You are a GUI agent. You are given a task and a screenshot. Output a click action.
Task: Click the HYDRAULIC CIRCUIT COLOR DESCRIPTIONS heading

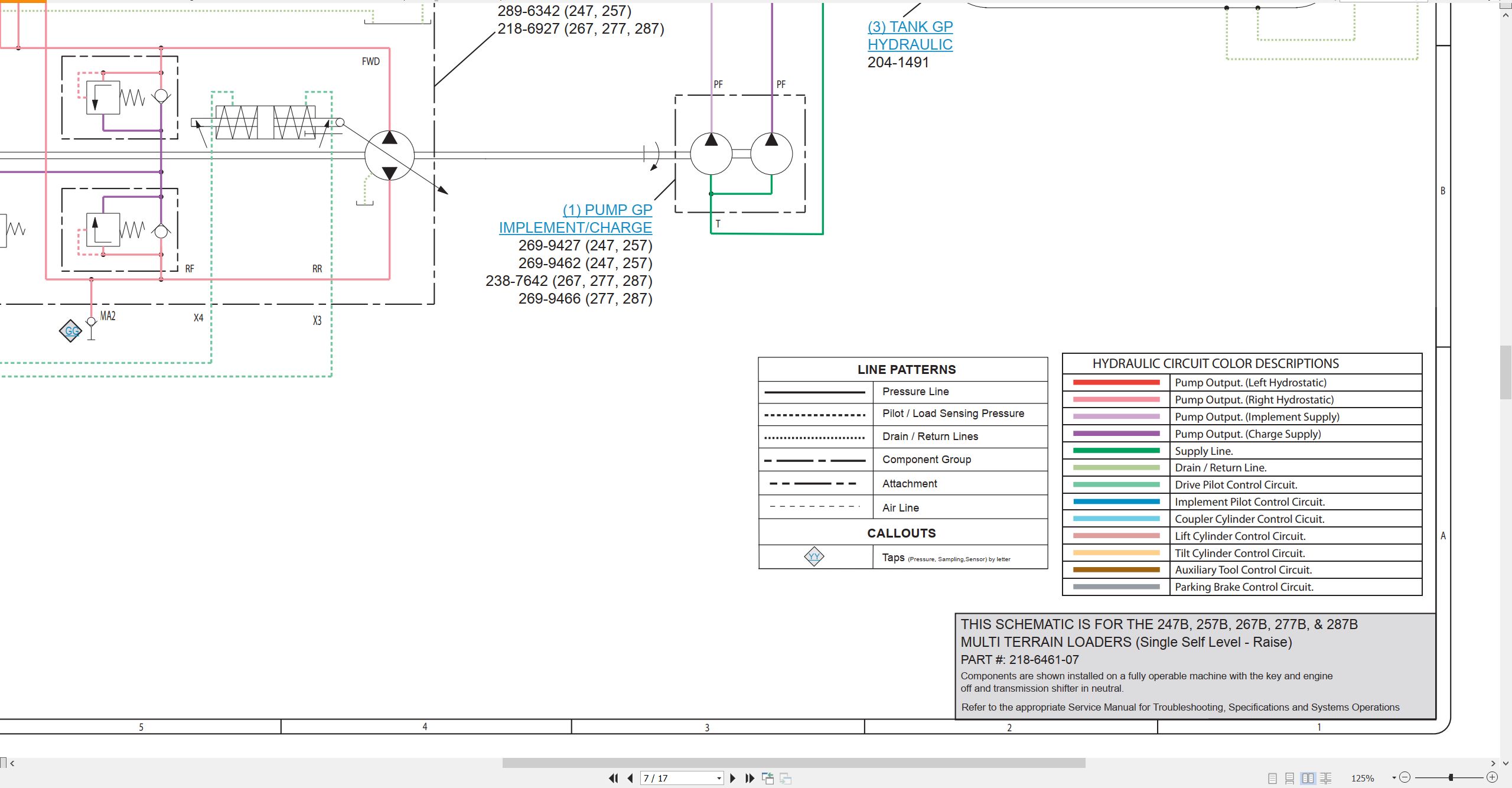tap(1216, 364)
